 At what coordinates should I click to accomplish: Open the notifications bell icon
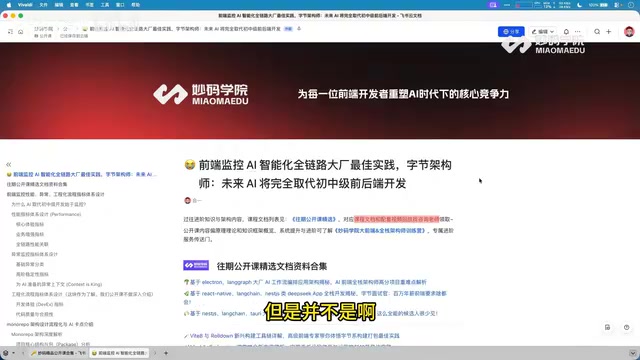click(x=566, y=31)
